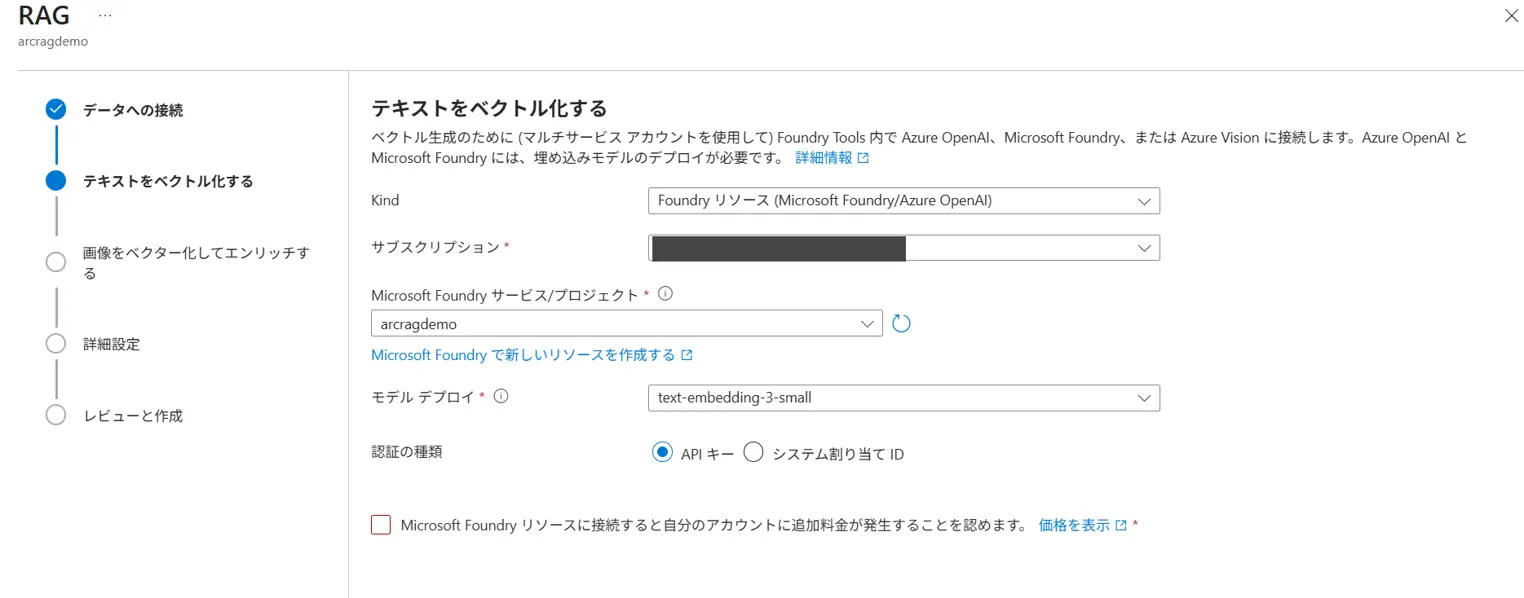
Task: Click the 認証の種類 label
Action: (406, 452)
